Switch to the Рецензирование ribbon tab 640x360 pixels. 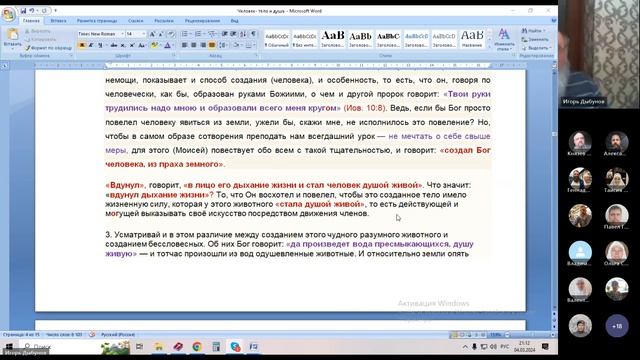[202, 20]
